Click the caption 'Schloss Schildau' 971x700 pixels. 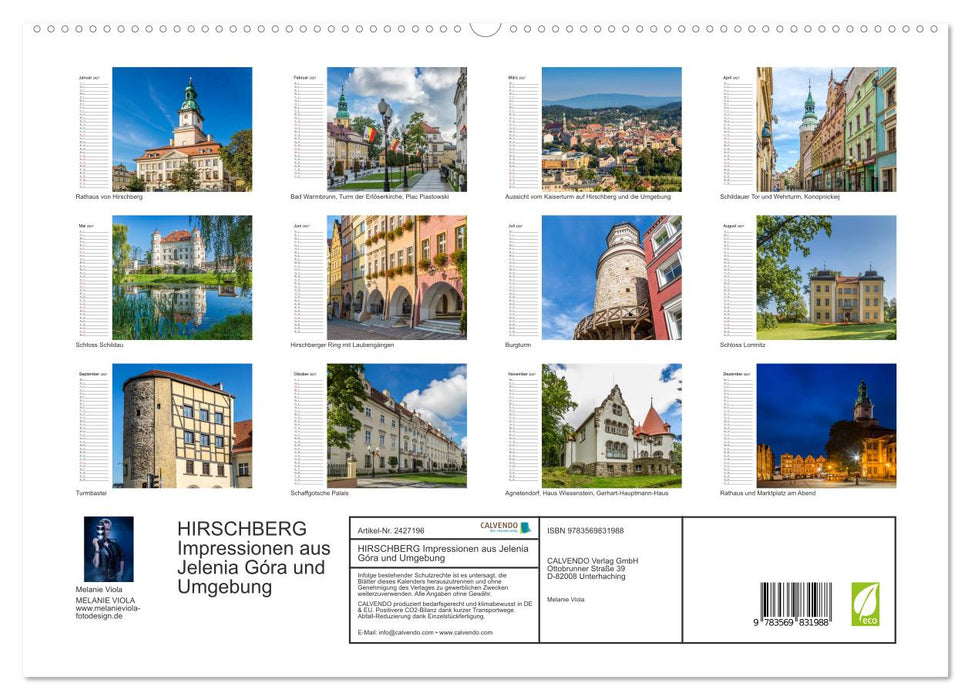pyautogui.click(x=99, y=345)
